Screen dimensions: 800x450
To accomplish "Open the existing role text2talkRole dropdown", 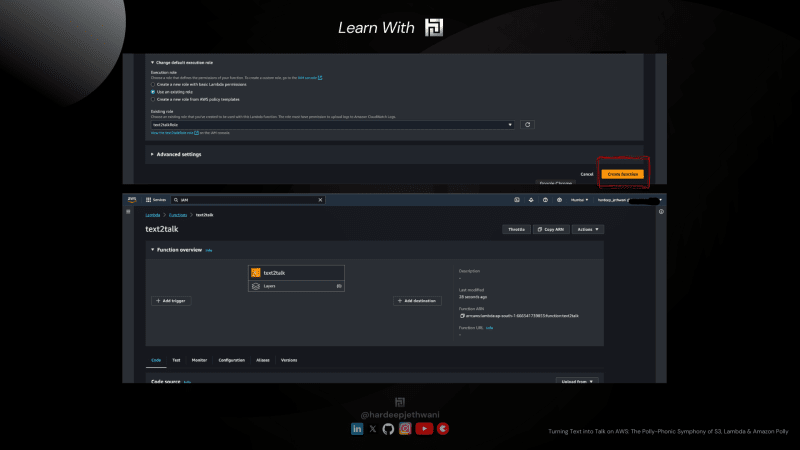I will click(332, 124).
